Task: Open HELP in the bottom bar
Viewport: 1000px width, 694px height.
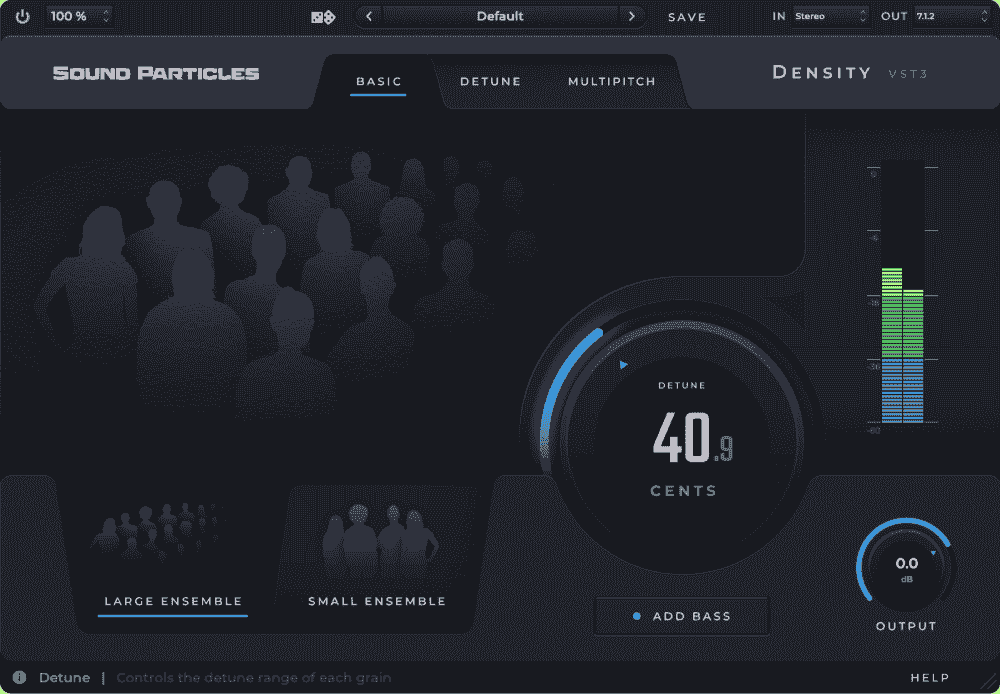Action: [x=930, y=677]
